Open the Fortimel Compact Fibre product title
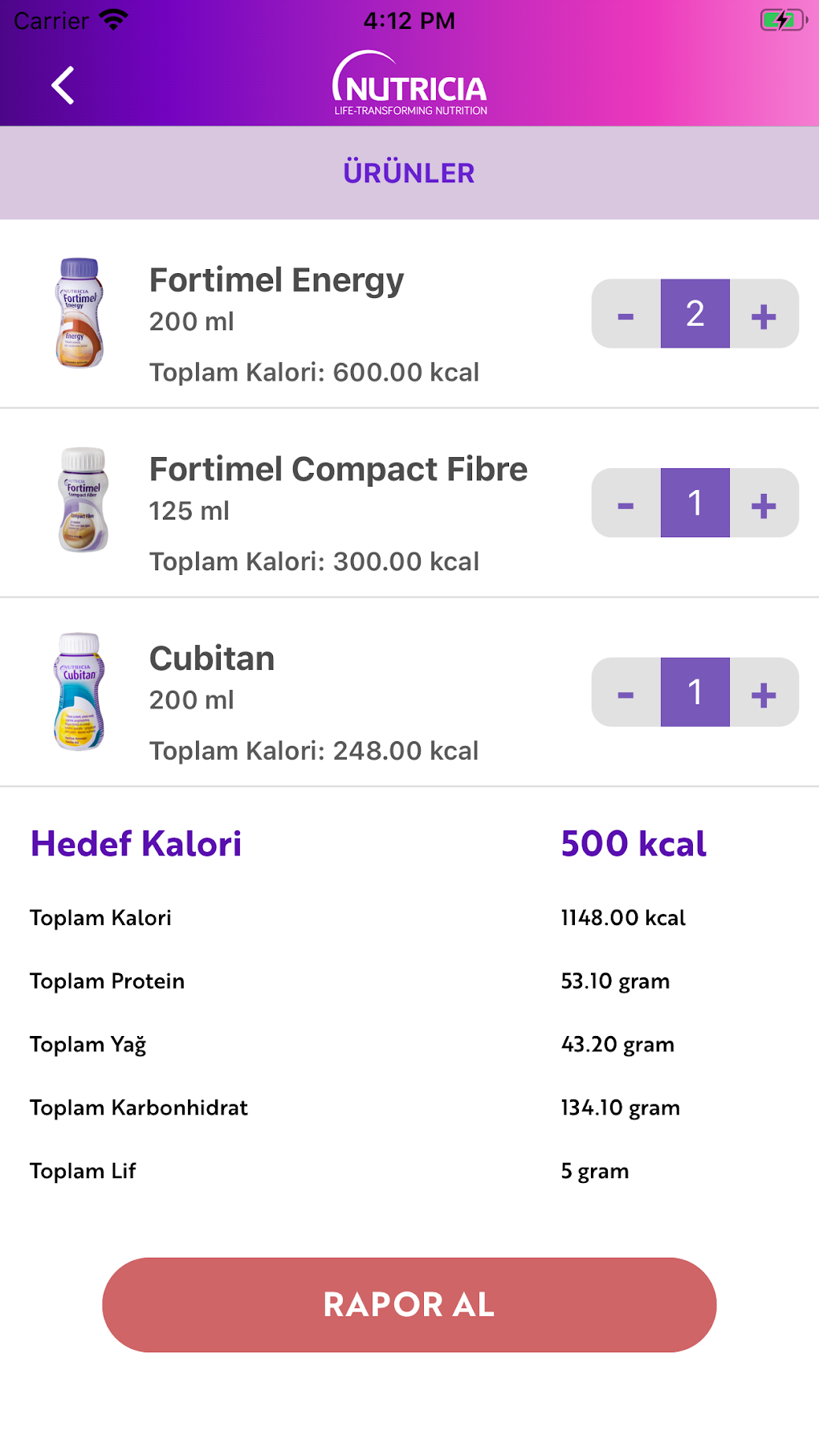This screenshot has height=1456, width=819. [338, 470]
